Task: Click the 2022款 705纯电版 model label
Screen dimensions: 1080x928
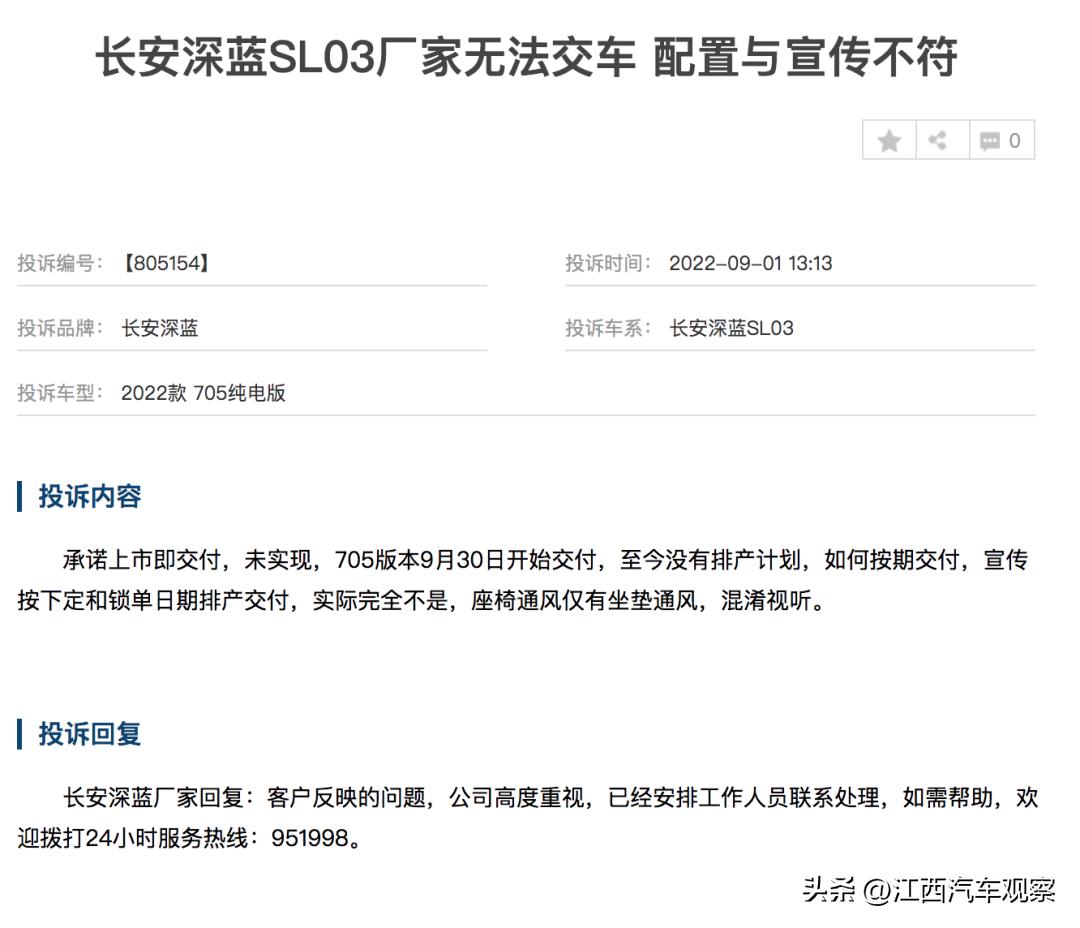Action: [203, 394]
